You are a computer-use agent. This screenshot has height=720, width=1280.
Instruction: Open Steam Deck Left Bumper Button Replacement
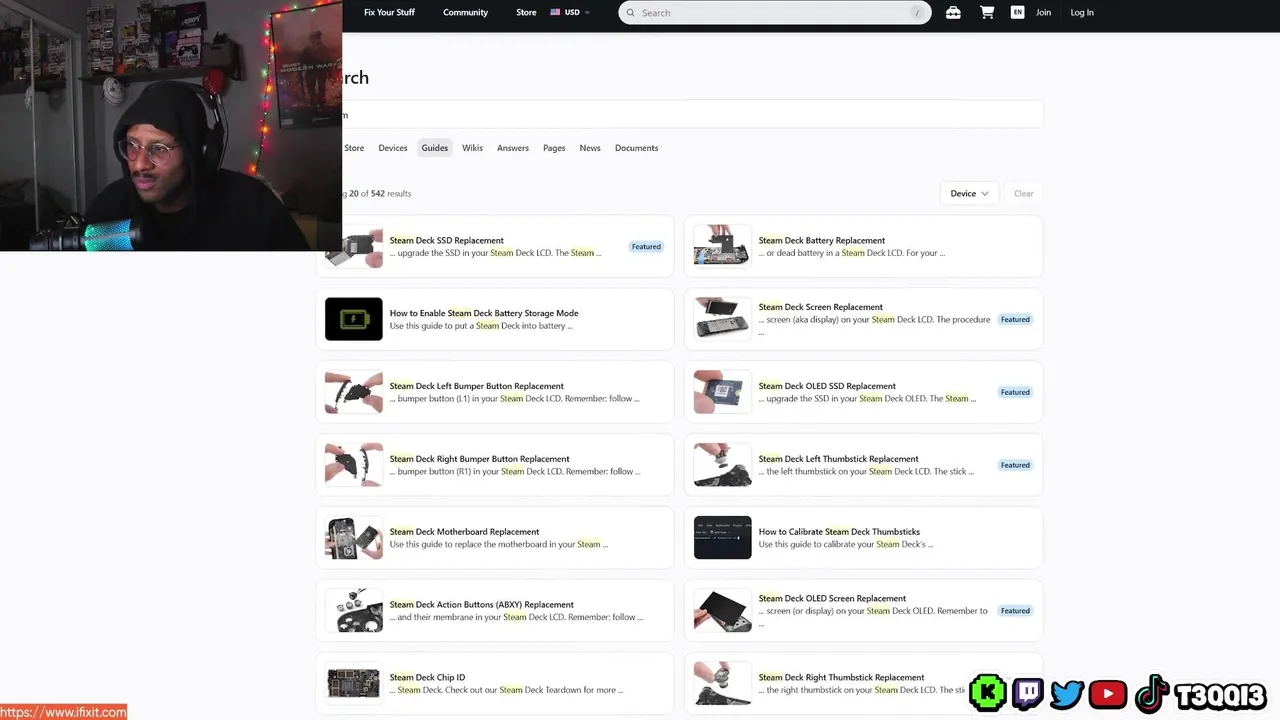tap(477, 386)
